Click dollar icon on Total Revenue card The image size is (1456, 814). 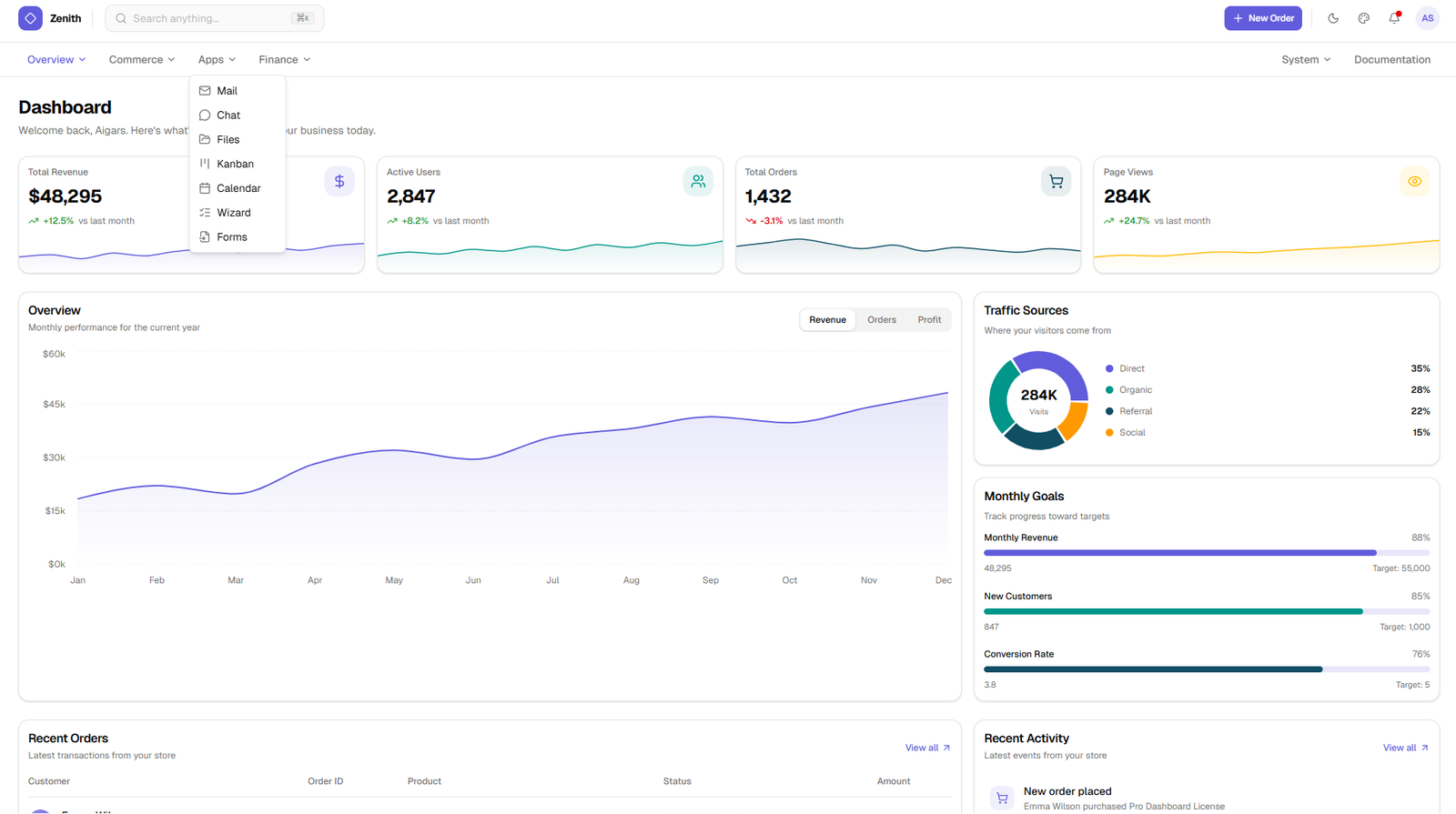click(x=339, y=181)
